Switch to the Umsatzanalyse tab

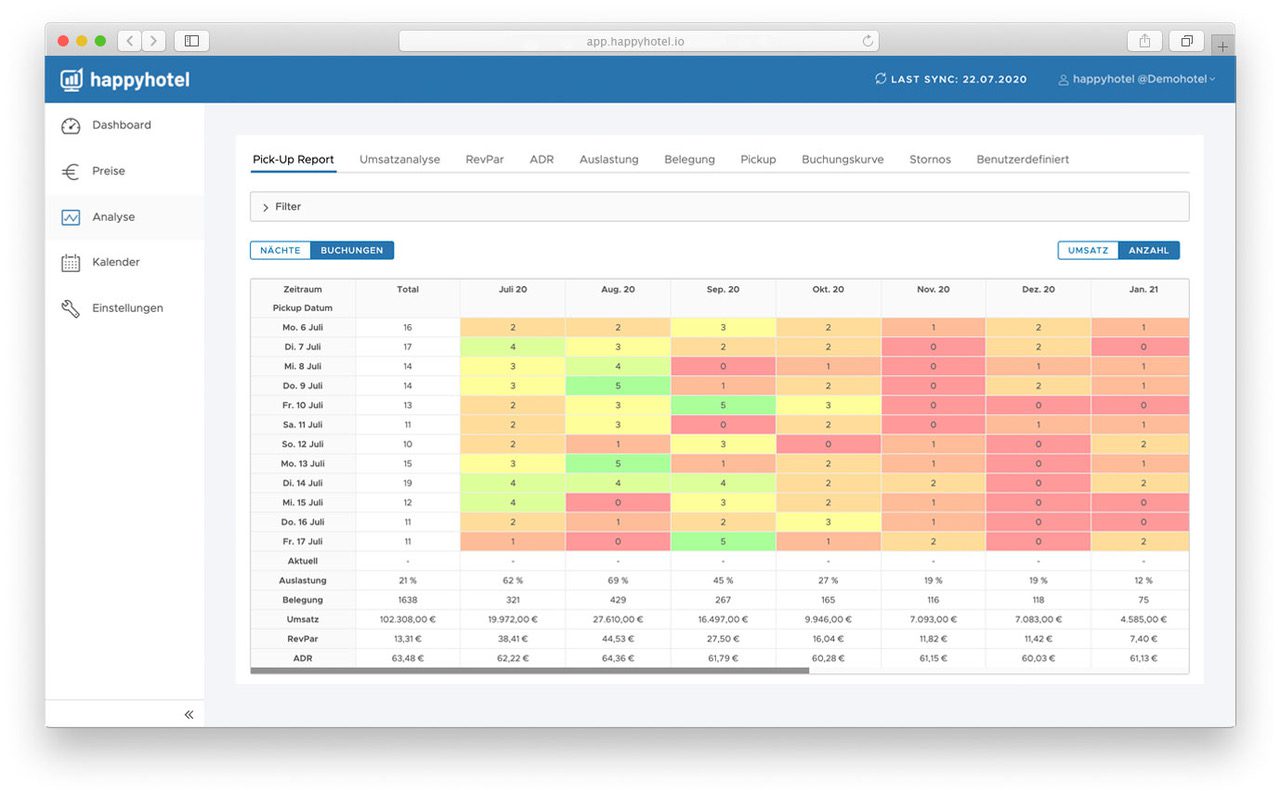[x=399, y=160]
